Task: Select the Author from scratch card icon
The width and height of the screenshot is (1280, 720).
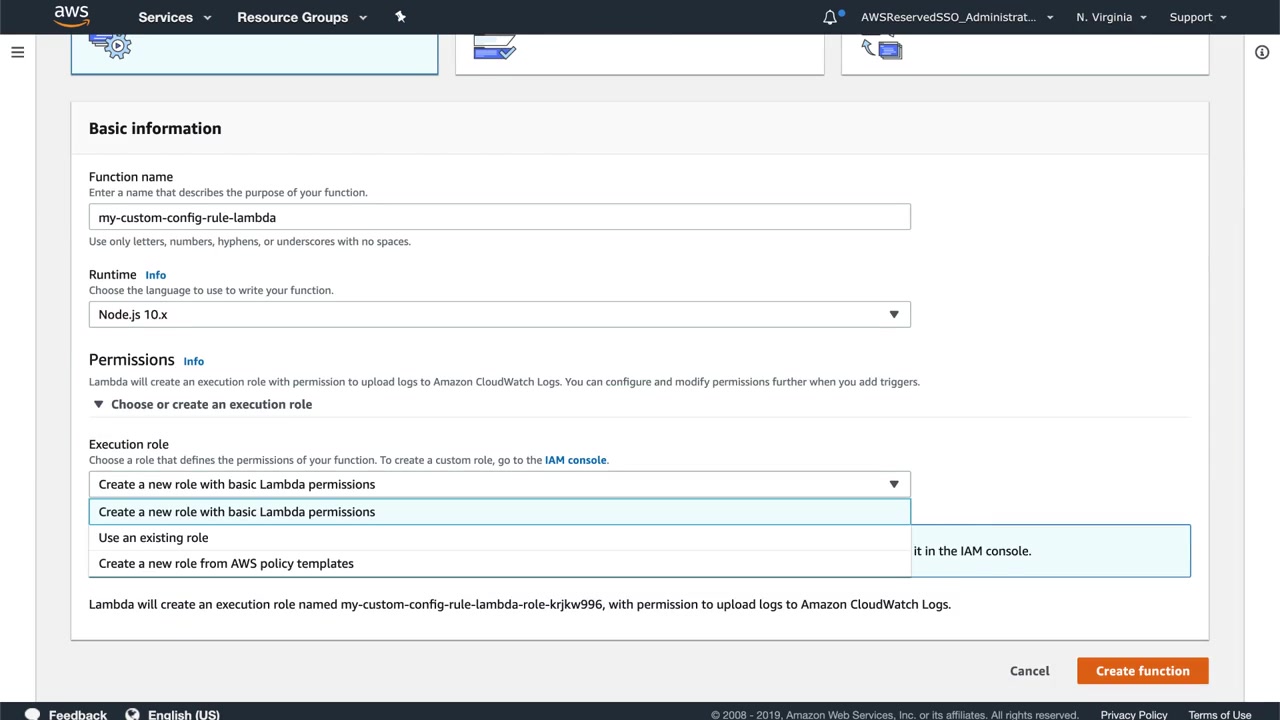Action: (110, 46)
